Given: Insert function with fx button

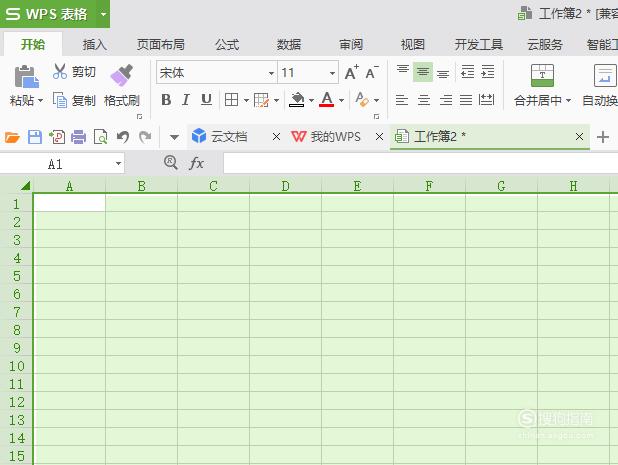Looking at the screenshot, I should pos(196,163).
